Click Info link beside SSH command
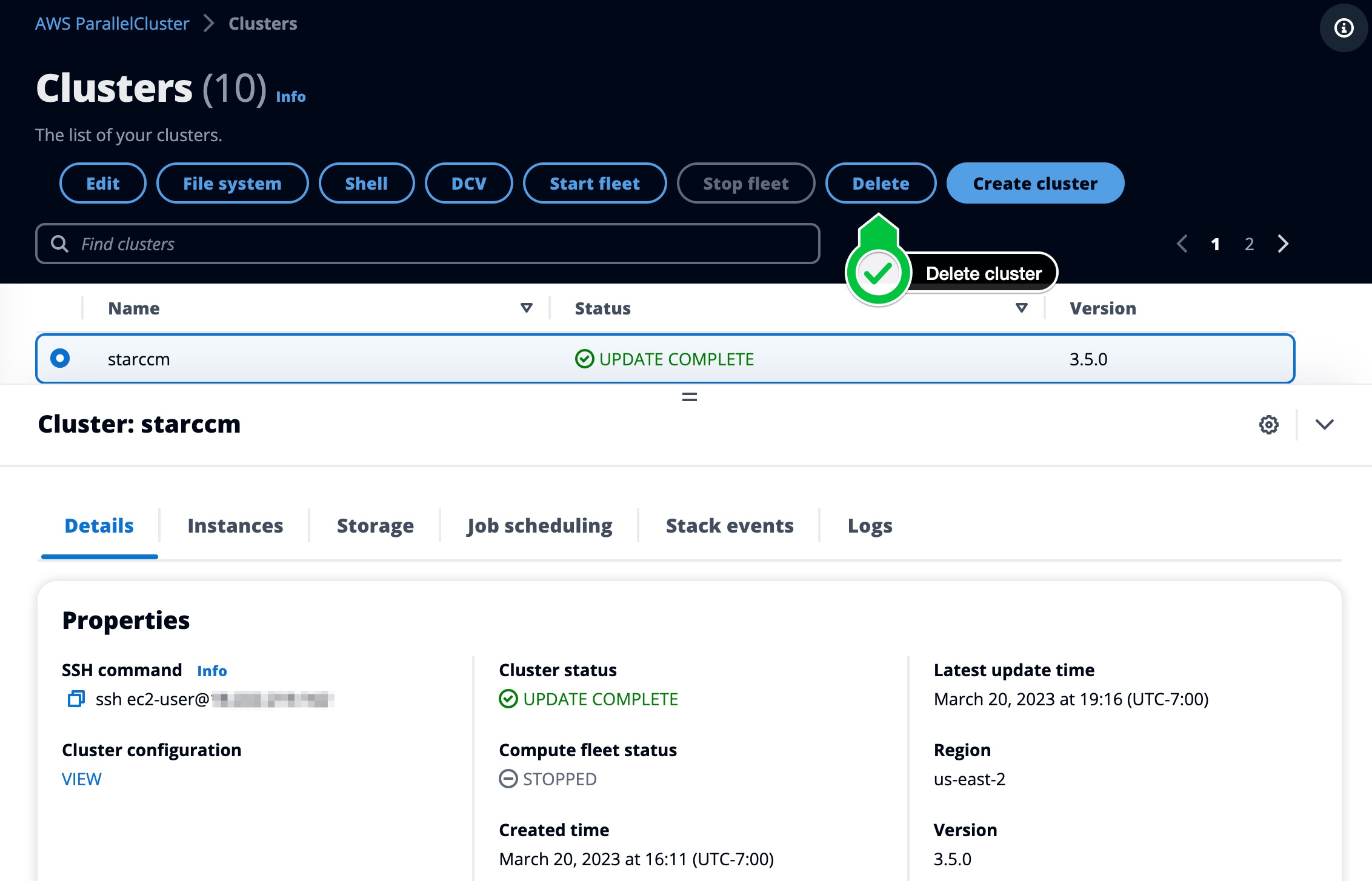Image resolution: width=1372 pixels, height=881 pixels. click(212, 671)
